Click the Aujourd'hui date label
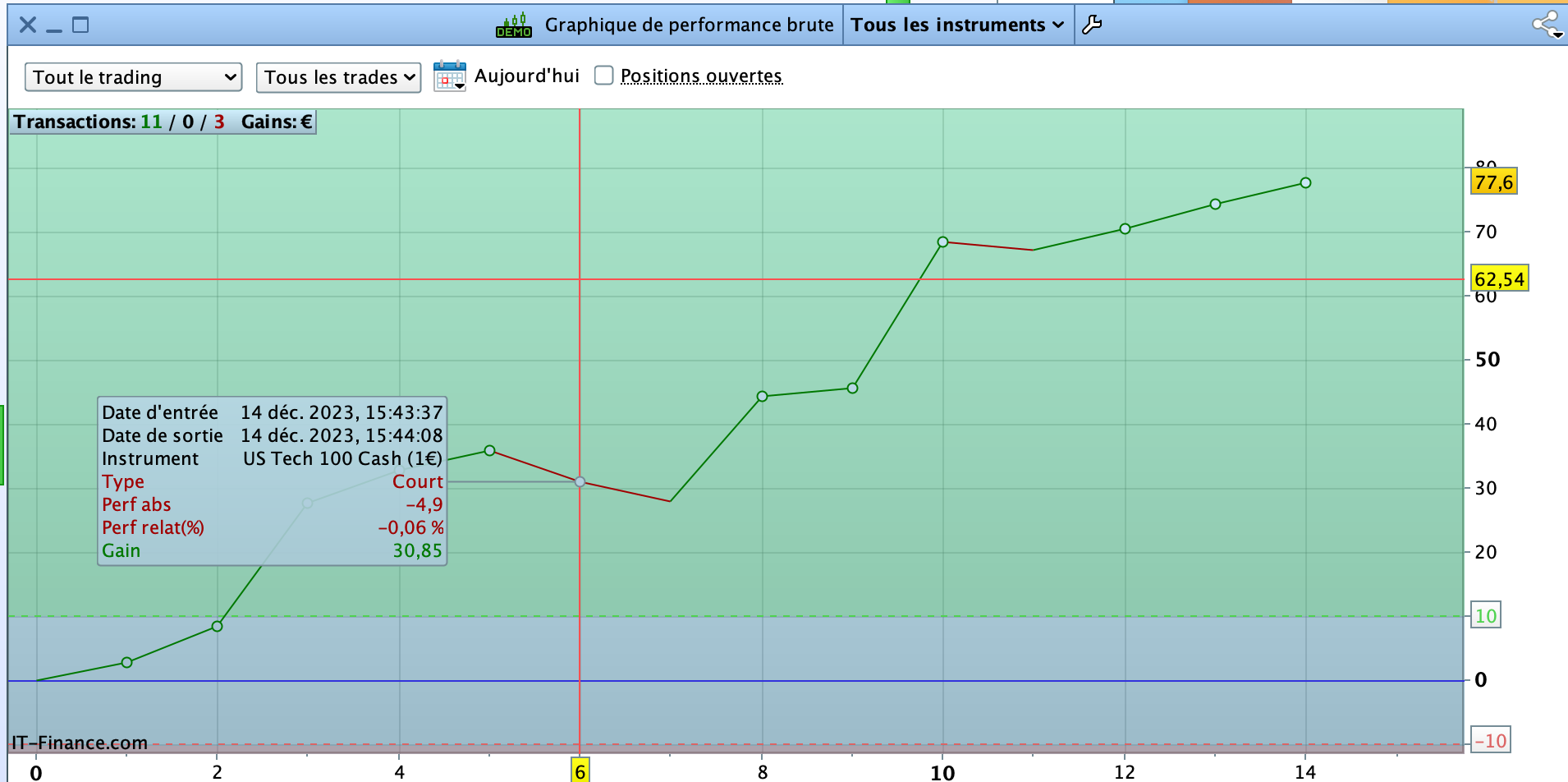The height and width of the screenshot is (782, 1568). point(527,76)
